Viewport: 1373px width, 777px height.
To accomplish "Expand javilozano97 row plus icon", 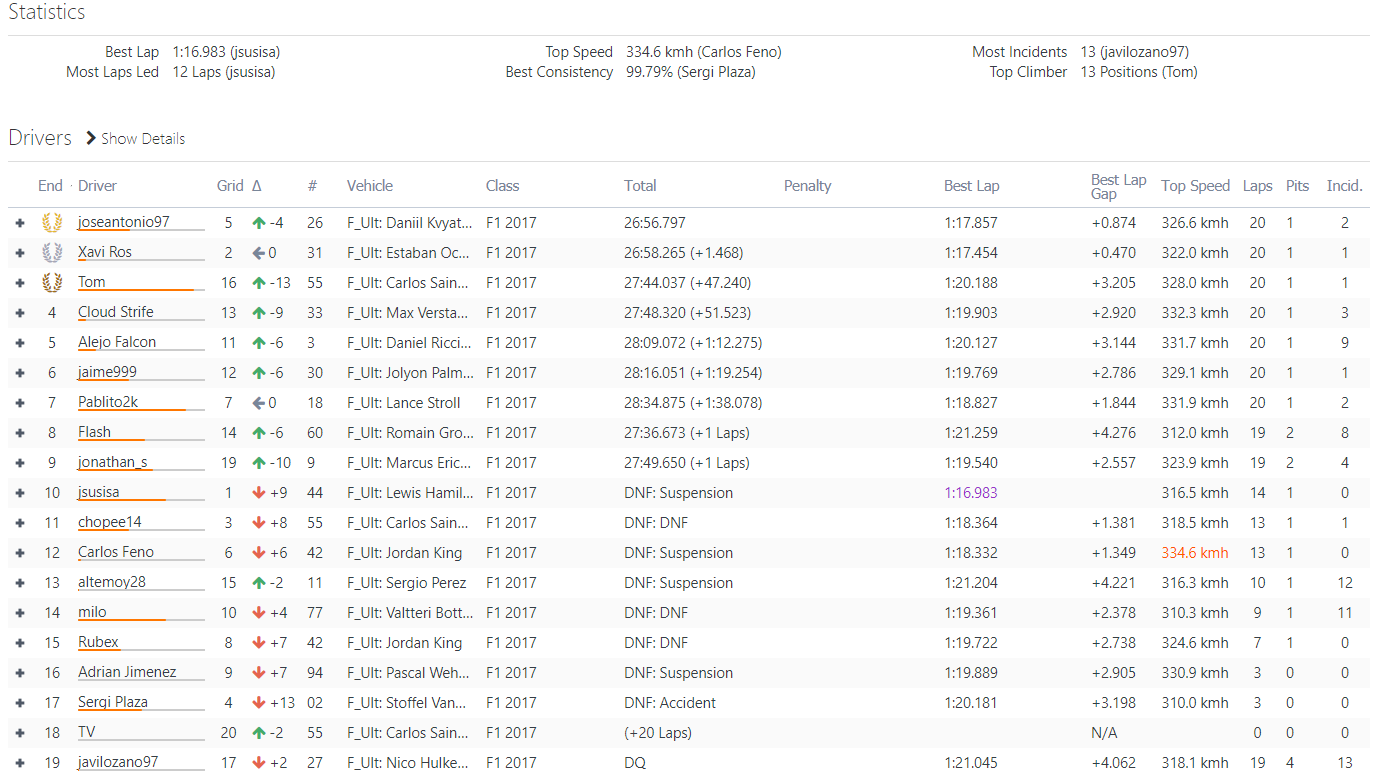I will point(19,763).
